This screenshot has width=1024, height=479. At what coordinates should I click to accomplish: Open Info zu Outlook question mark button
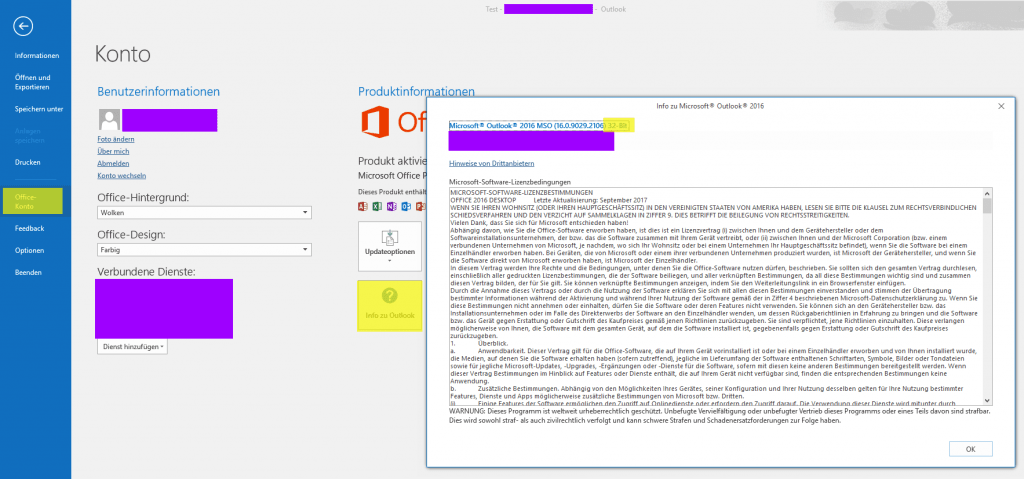pyautogui.click(x=390, y=305)
